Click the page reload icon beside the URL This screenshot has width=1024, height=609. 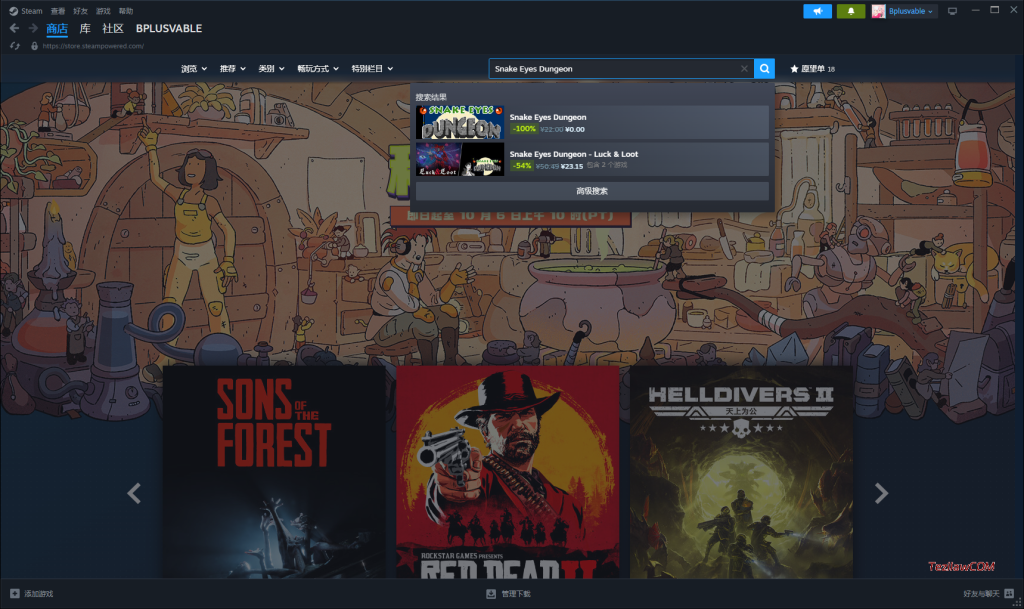tap(14, 46)
